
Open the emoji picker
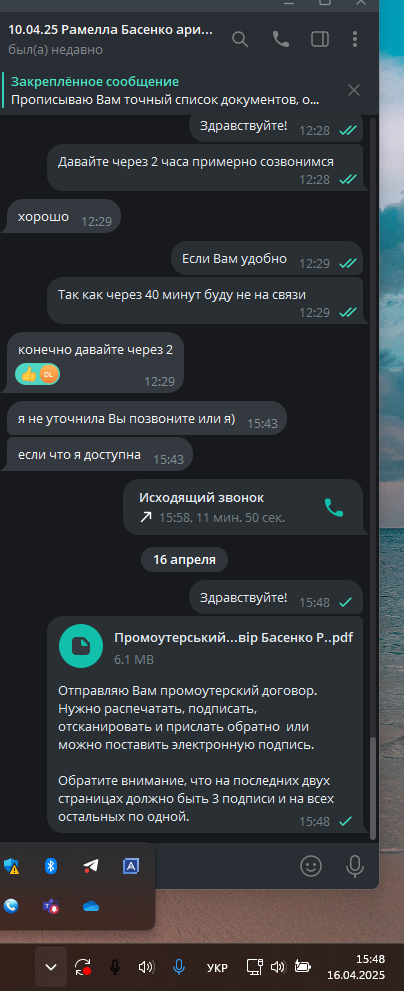310,866
